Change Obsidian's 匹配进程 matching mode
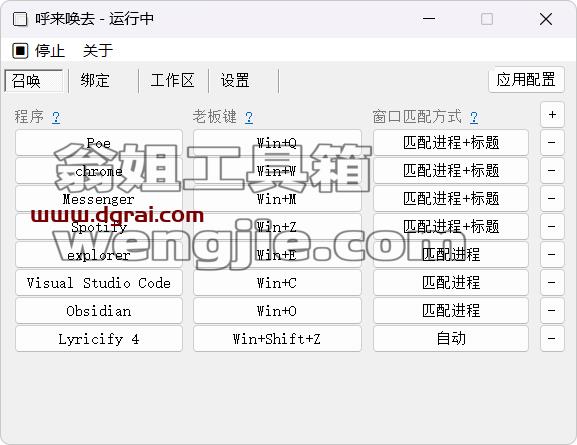577x445 pixels. [x=451, y=311]
